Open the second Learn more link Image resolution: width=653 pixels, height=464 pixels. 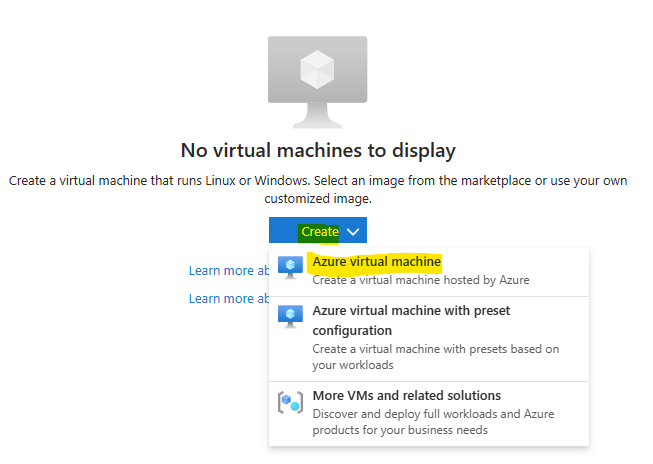[229, 299]
